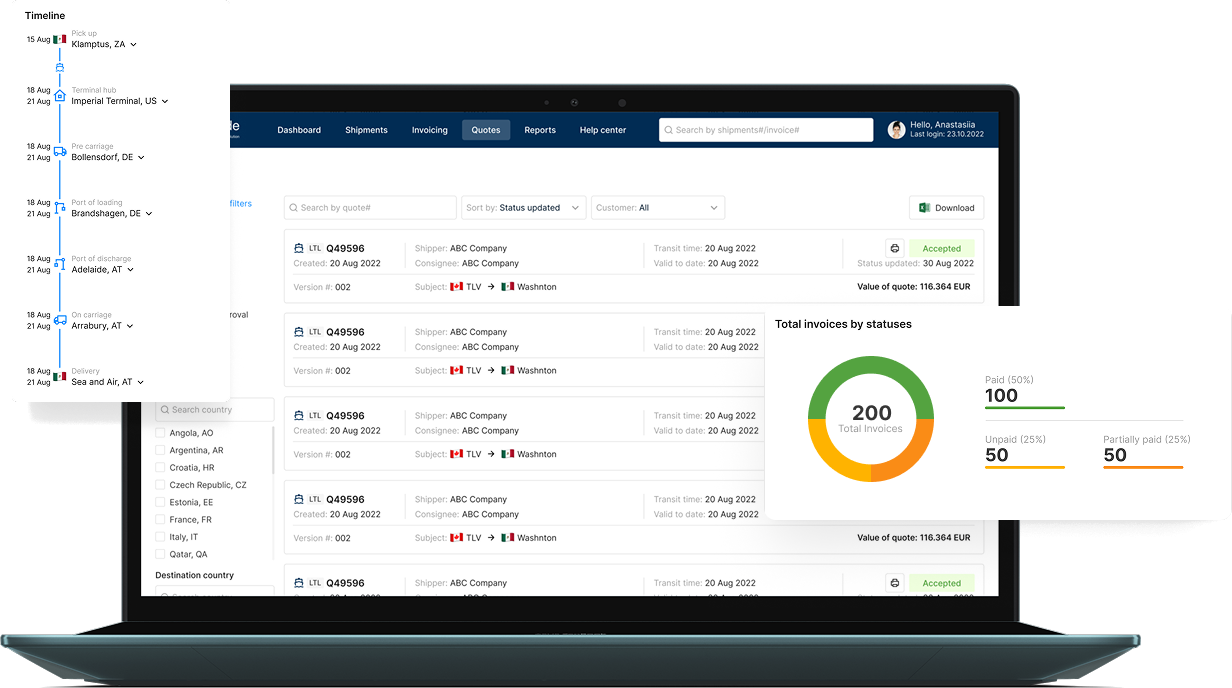Click the green Paid segment of donut chart
The height and width of the screenshot is (688, 1232).
870,365
